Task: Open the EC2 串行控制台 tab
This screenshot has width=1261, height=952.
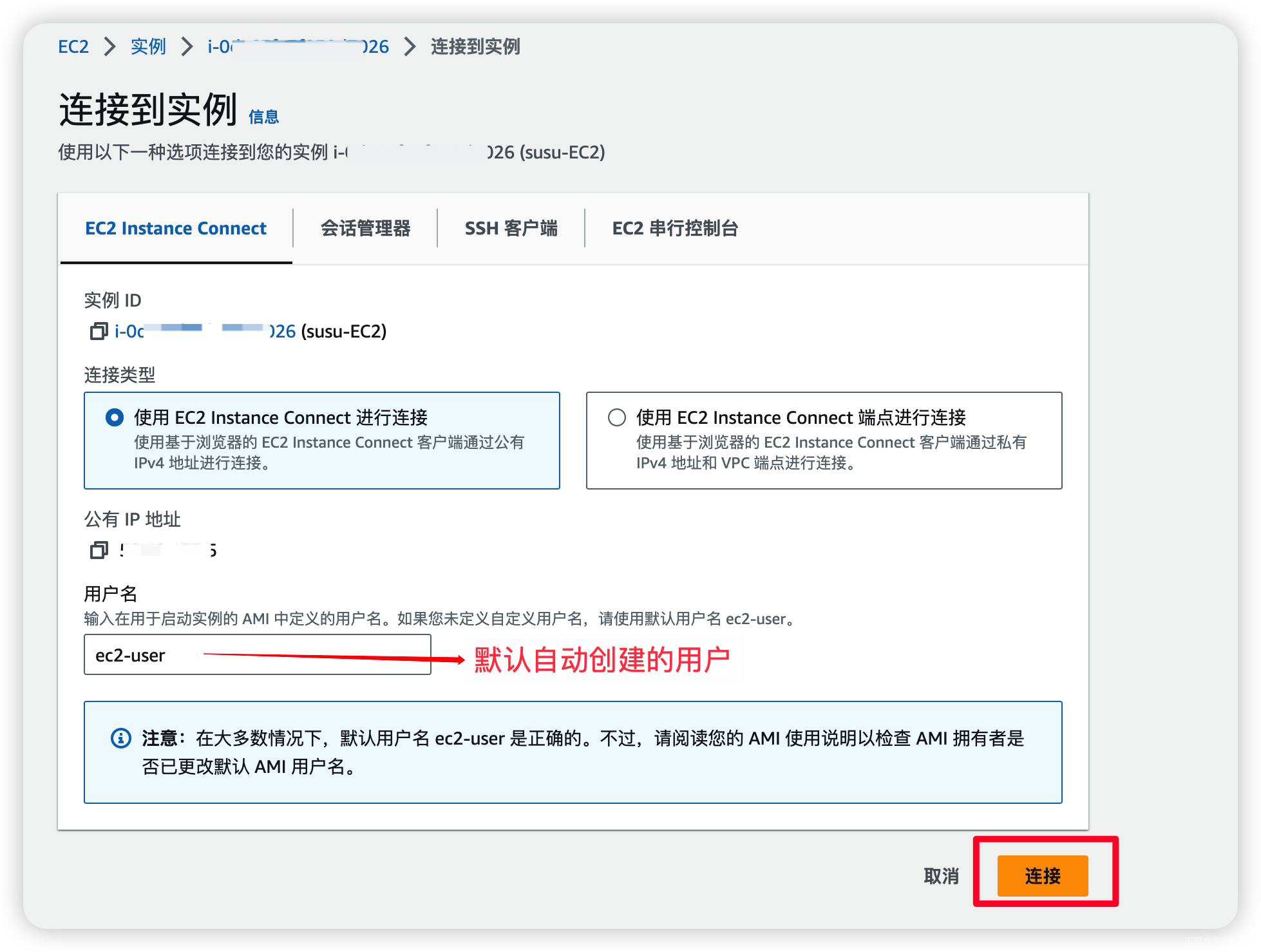Action: (674, 228)
